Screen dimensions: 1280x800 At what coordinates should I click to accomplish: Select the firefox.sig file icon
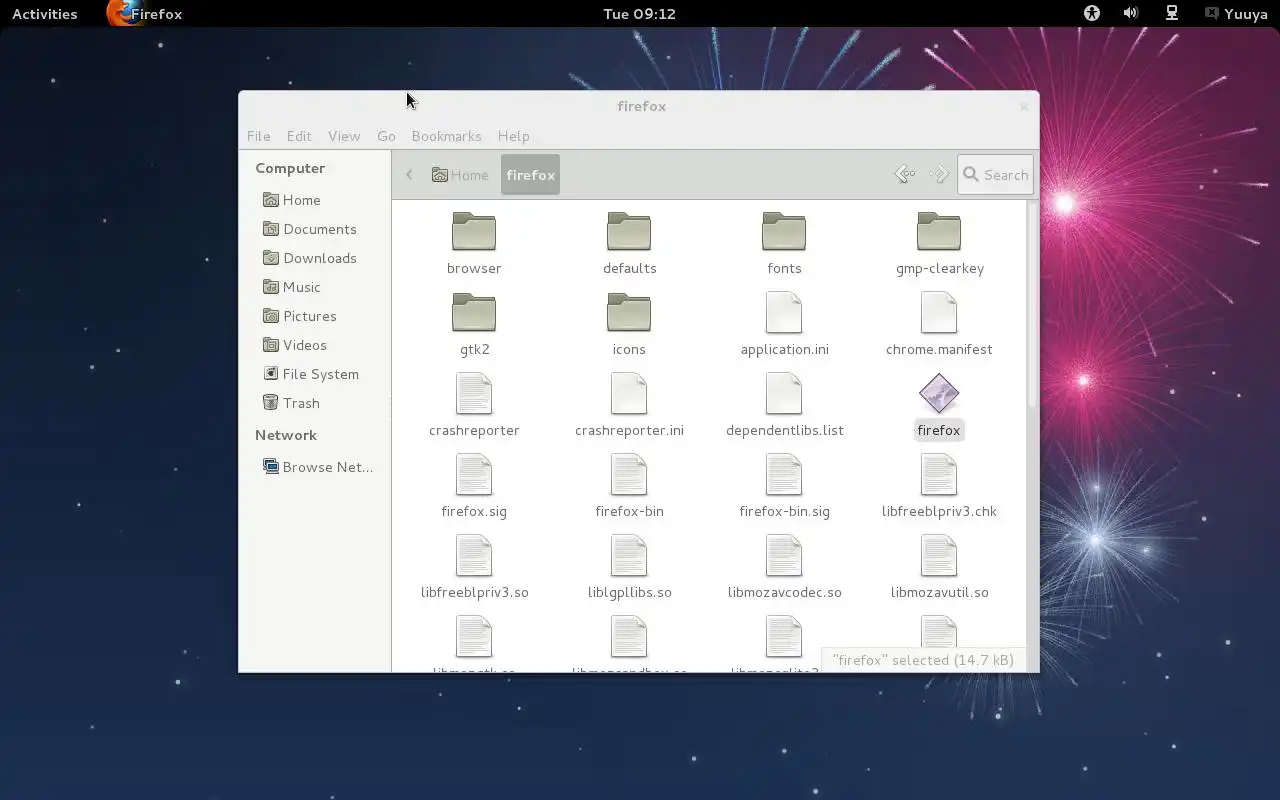point(474,475)
